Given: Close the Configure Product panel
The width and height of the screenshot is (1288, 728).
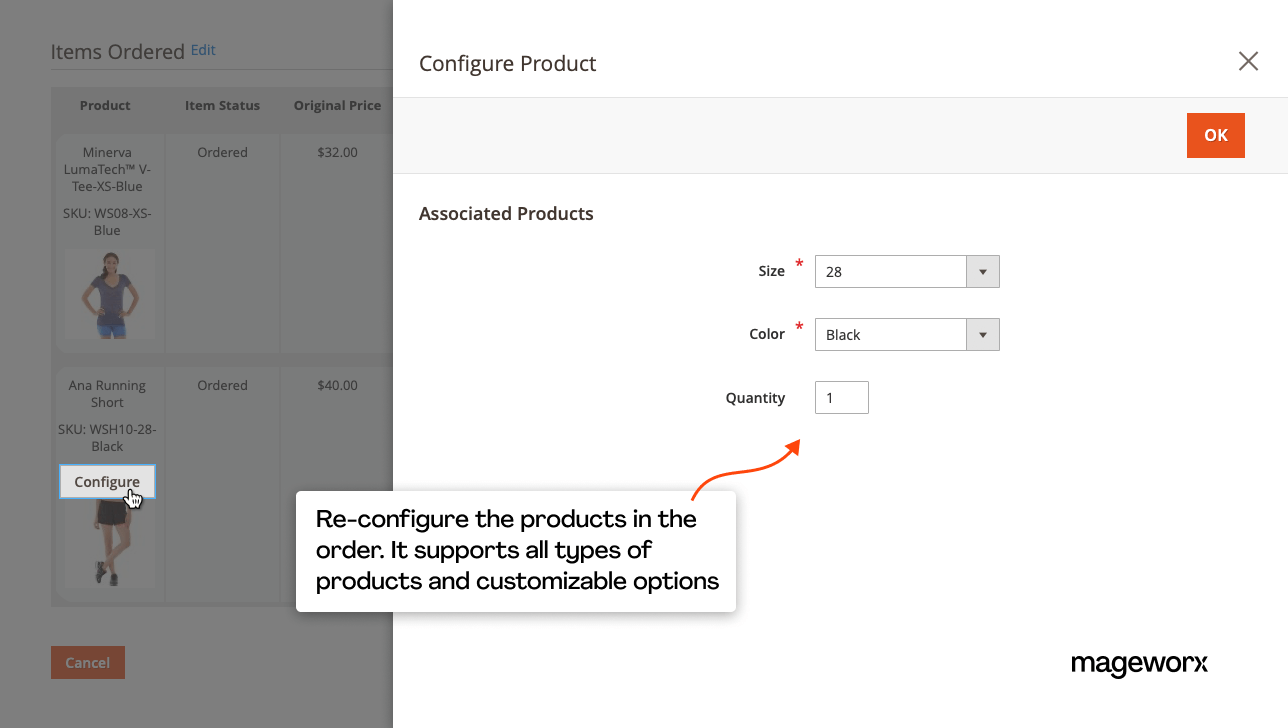Looking at the screenshot, I should click(1248, 62).
